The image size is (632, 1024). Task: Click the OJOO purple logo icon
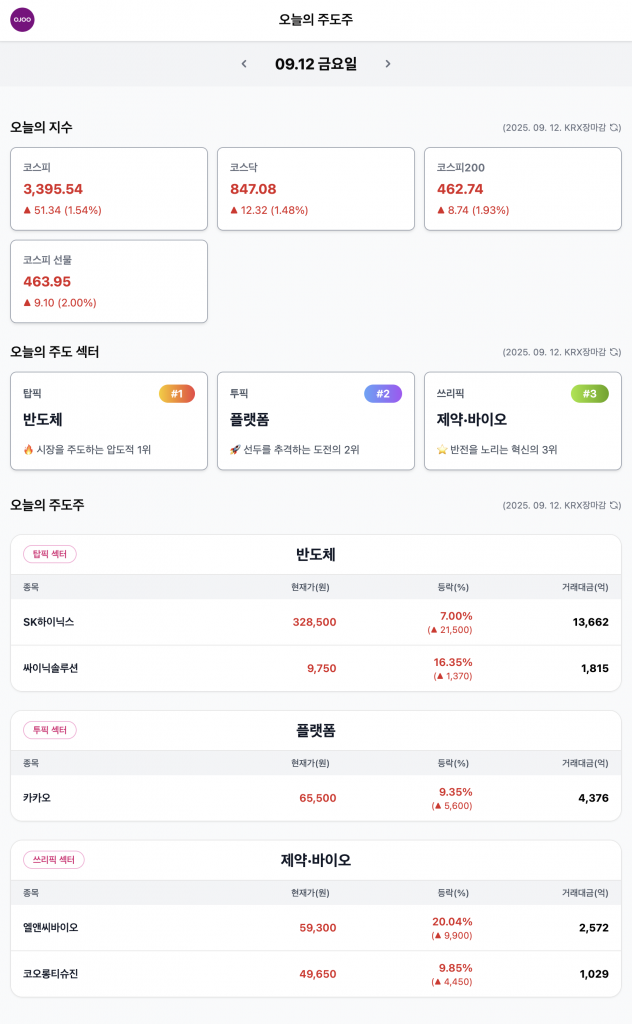click(x=22, y=20)
